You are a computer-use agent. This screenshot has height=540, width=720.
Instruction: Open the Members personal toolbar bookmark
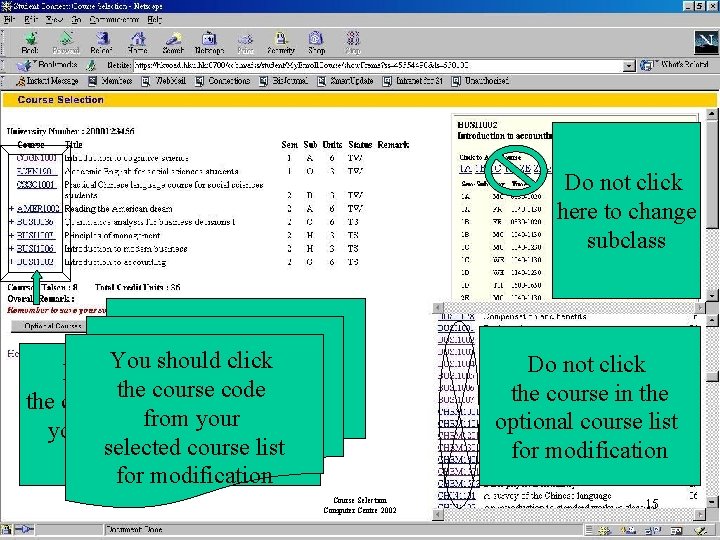click(110, 81)
